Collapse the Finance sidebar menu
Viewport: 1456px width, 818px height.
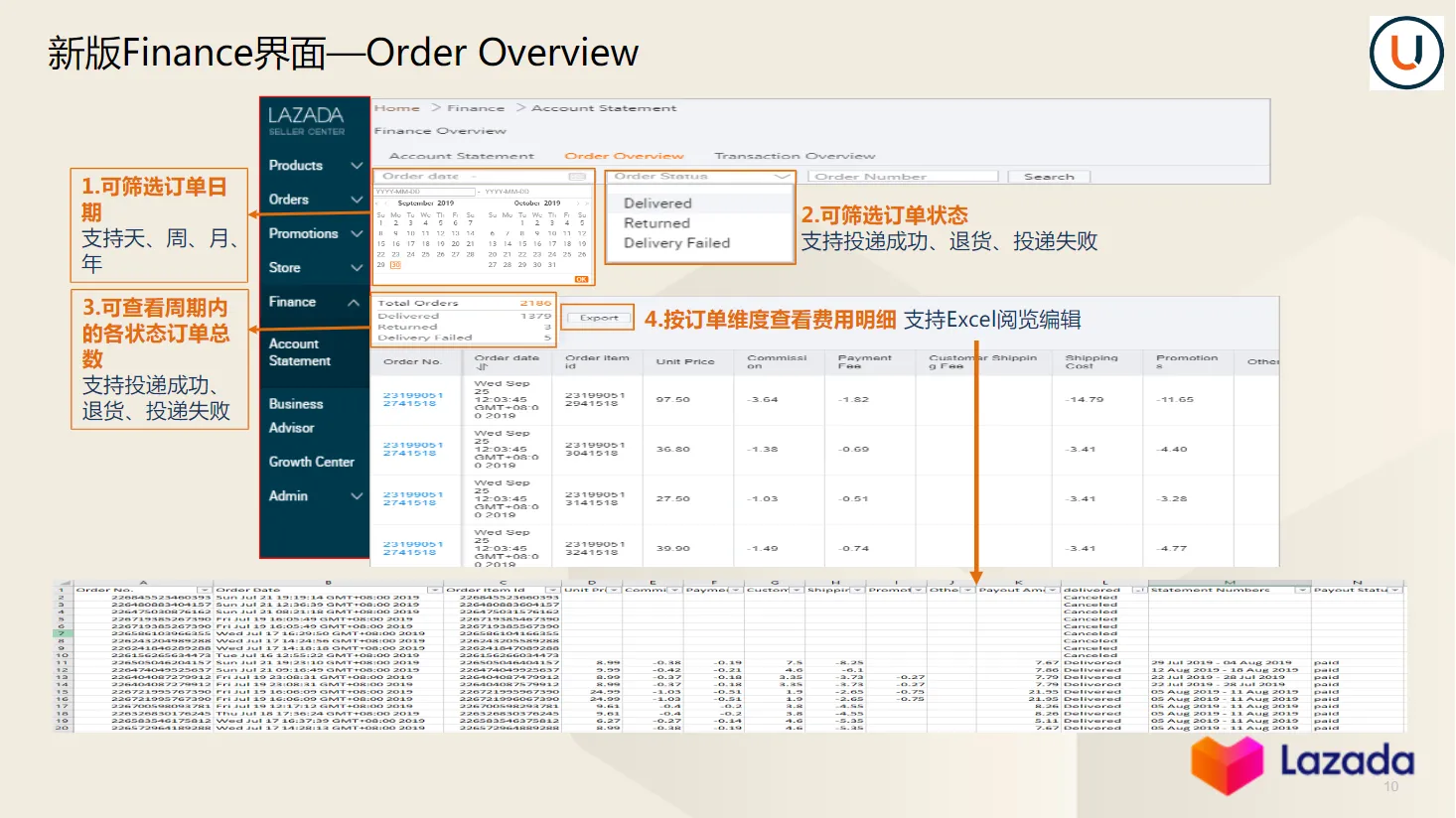tap(354, 302)
